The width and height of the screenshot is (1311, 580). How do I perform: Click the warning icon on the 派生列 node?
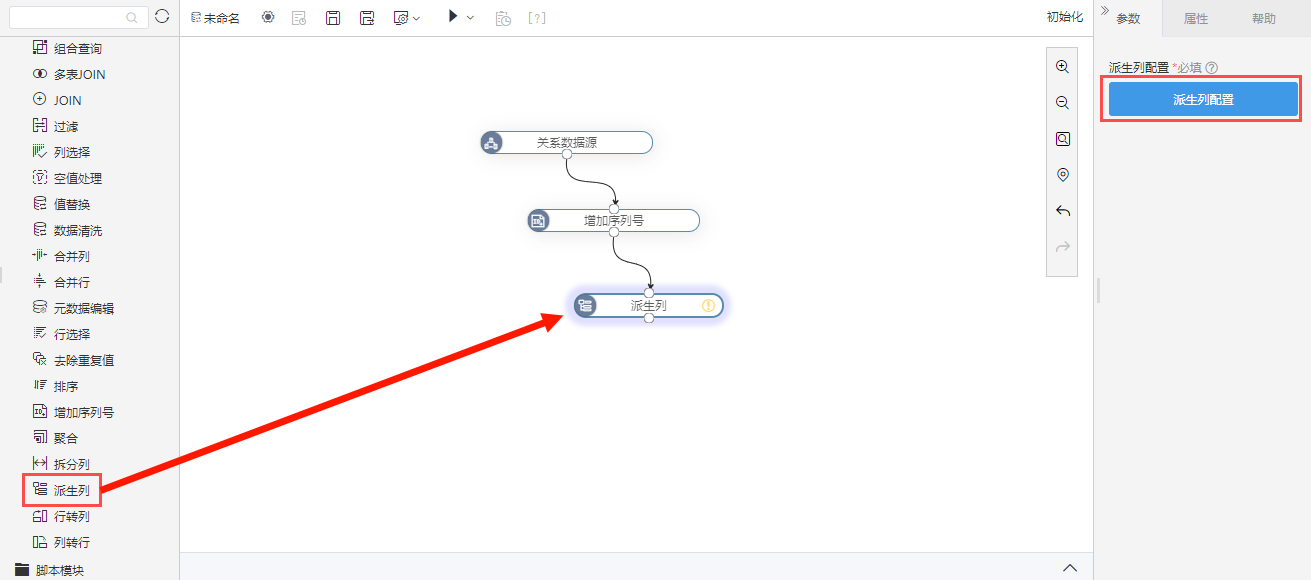click(x=709, y=305)
